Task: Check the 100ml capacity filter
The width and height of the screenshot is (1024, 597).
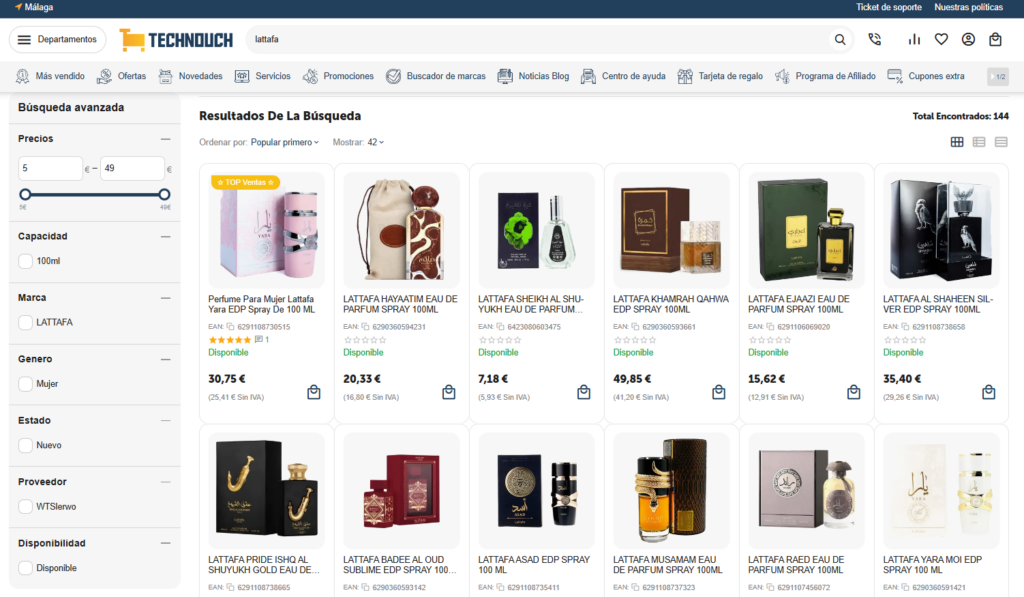Action: [x=25, y=261]
